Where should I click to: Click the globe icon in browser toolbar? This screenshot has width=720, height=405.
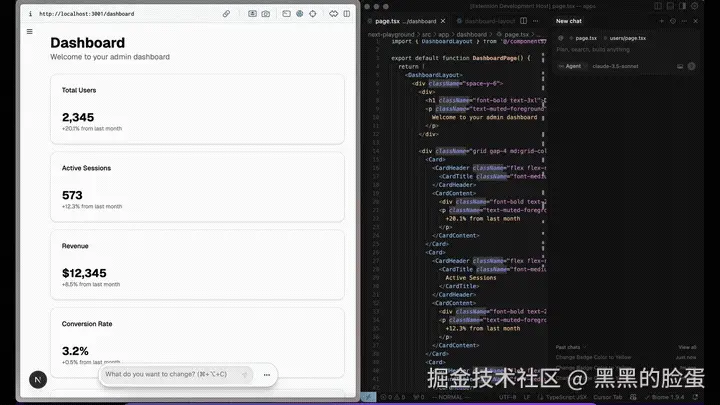click(x=300, y=14)
